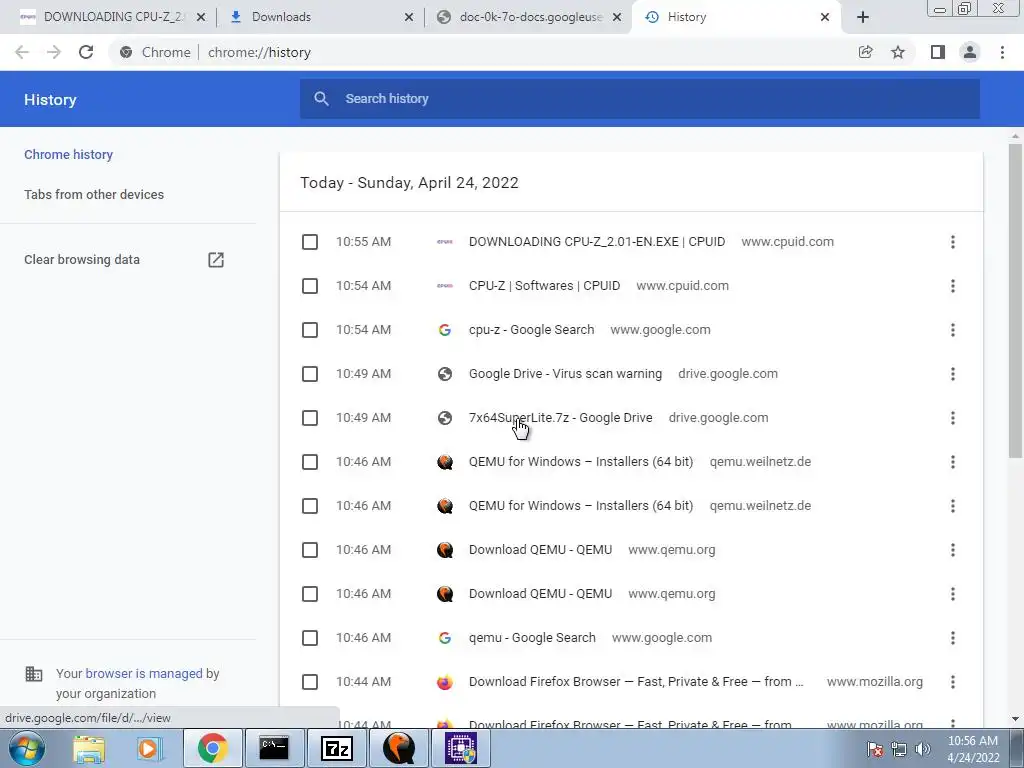
Task: Open the command prompt taskbar icon
Action: click(x=274, y=748)
